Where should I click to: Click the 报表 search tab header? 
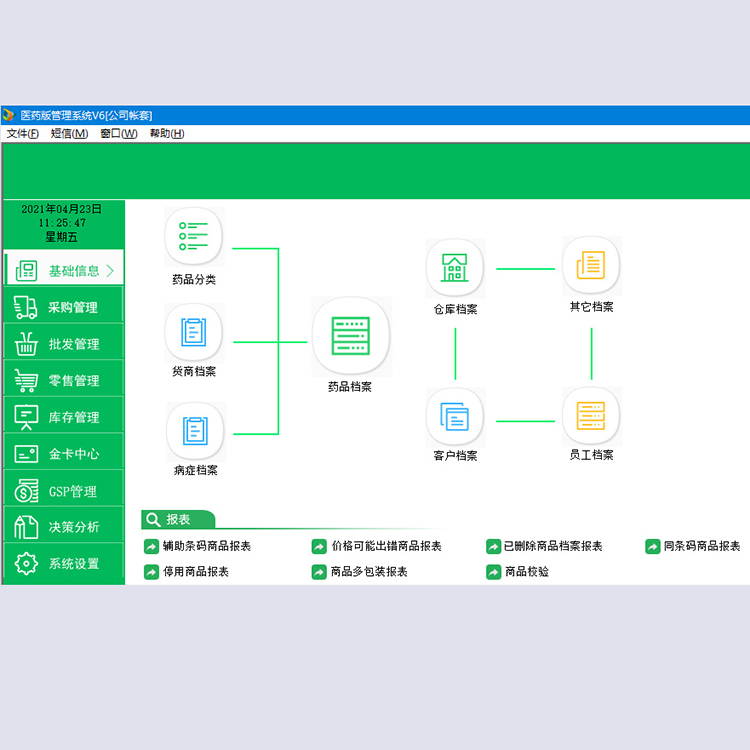click(178, 519)
